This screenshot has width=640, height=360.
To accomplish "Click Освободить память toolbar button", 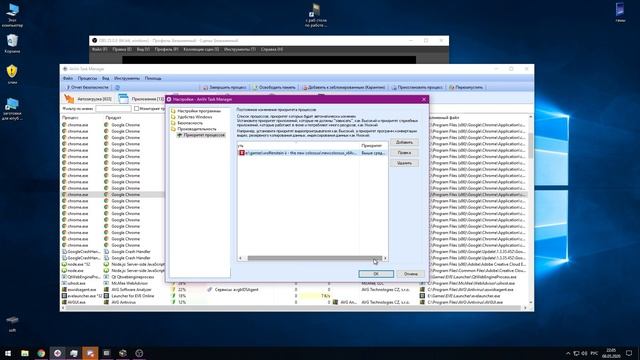I will (x=274, y=87).
